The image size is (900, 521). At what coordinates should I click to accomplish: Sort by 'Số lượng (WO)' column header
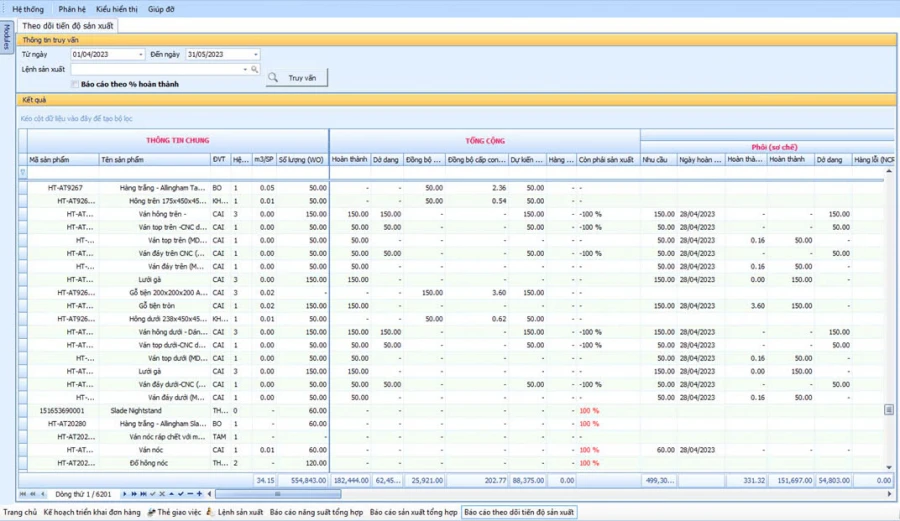pyautogui.click(x=302, y=160)
